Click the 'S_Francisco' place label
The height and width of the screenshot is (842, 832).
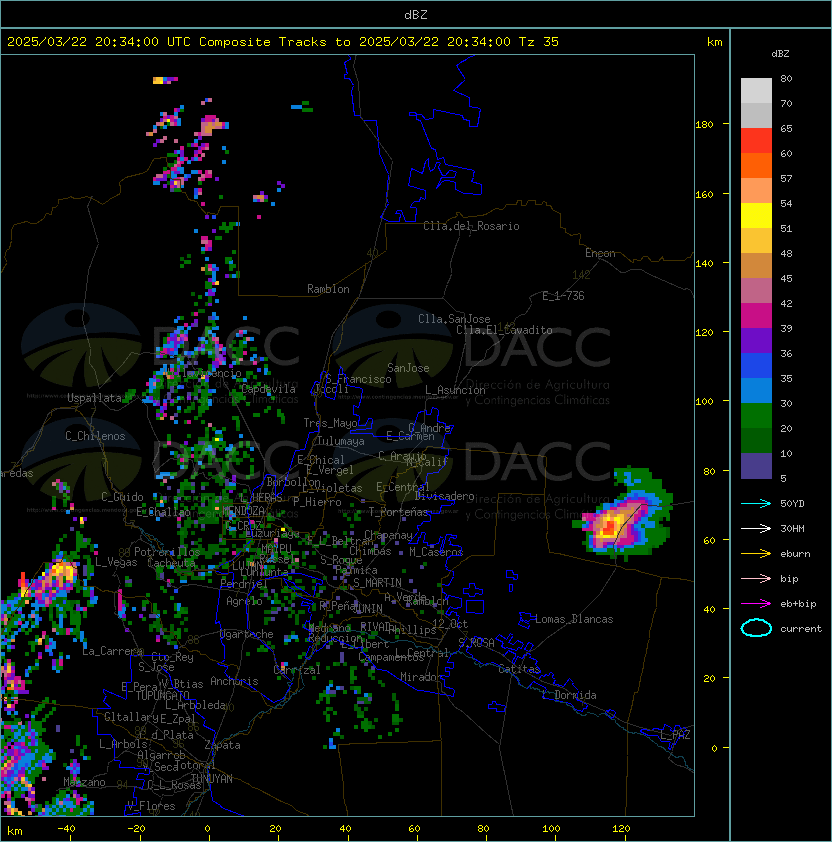[358, 379]
